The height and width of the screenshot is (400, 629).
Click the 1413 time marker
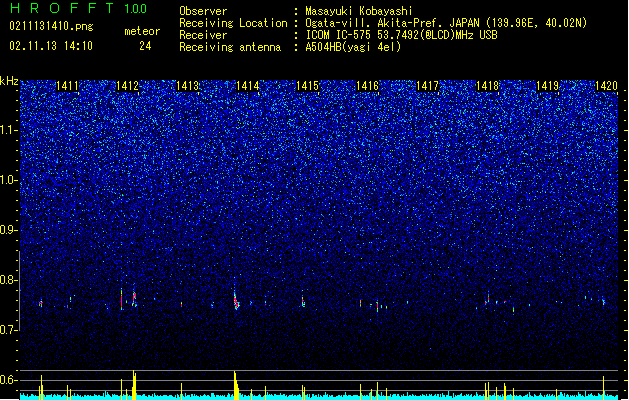tap(187, 85)
